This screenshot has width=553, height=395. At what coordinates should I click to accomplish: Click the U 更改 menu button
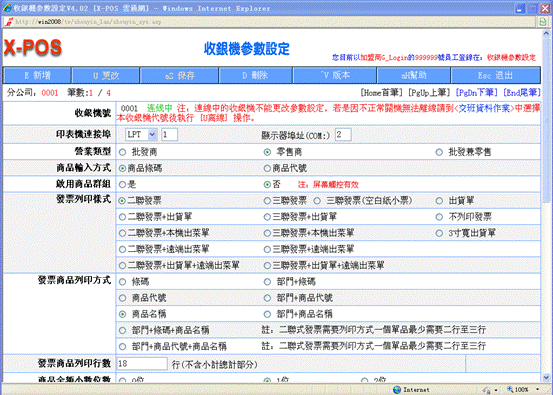(106, 75)
